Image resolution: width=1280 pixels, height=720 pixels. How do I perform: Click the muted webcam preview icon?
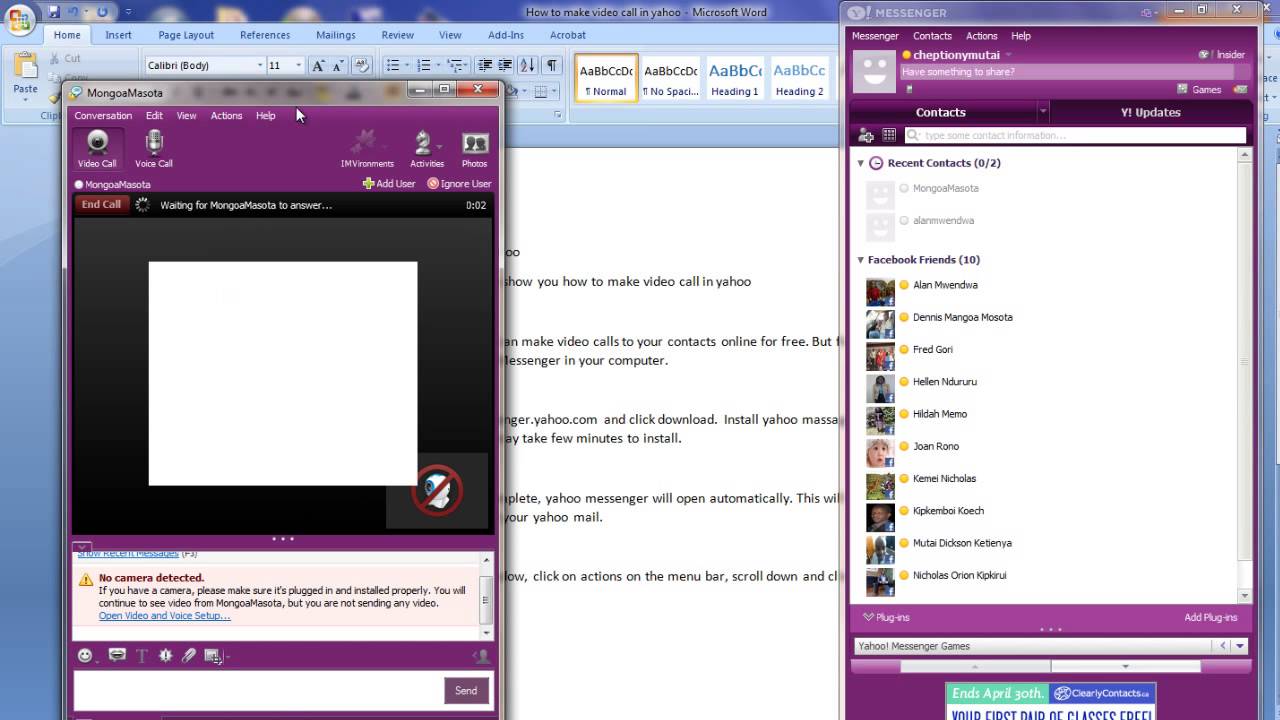click(x=437, y=490)
